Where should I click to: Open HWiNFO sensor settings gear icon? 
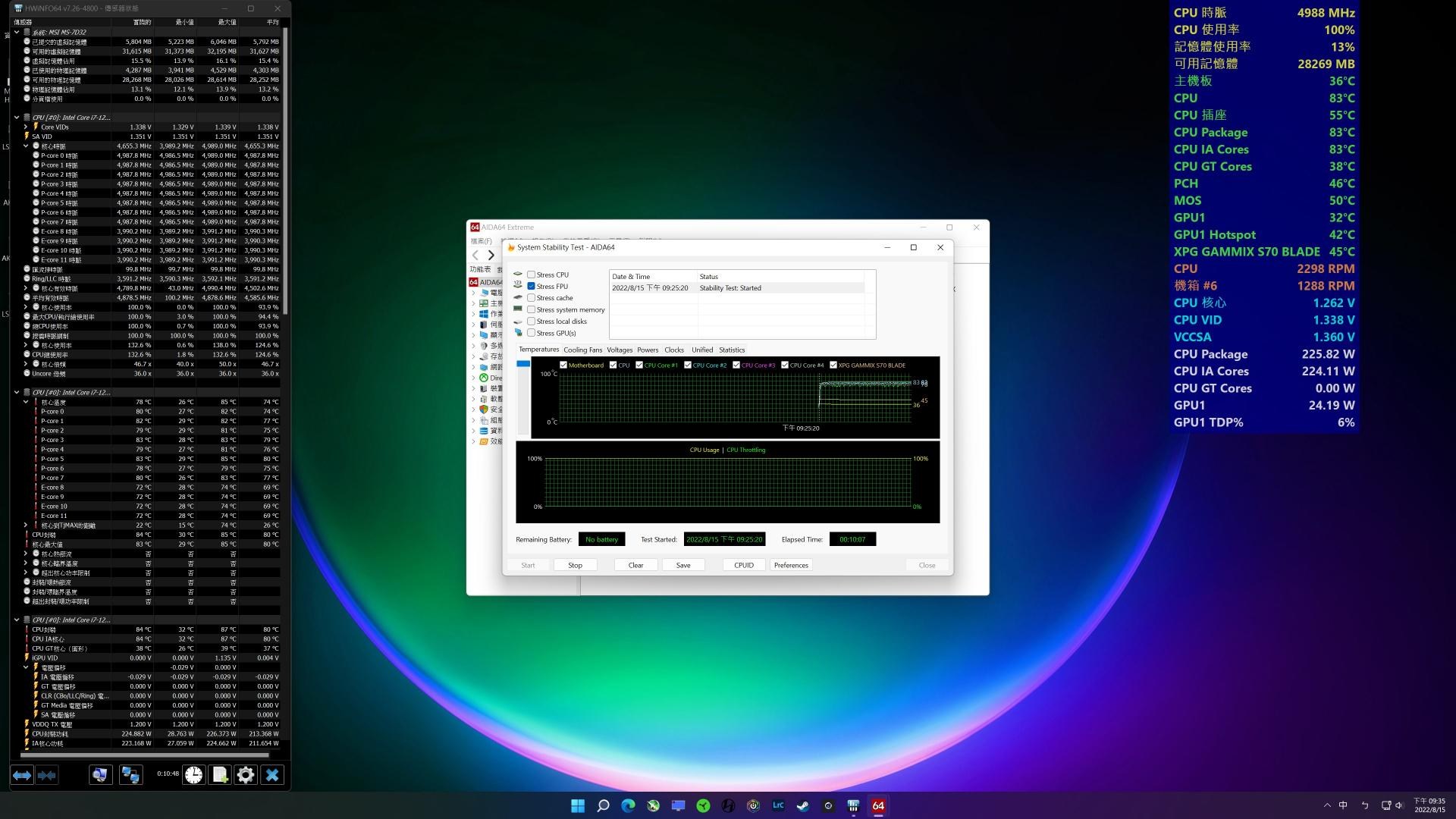point(246,775)
